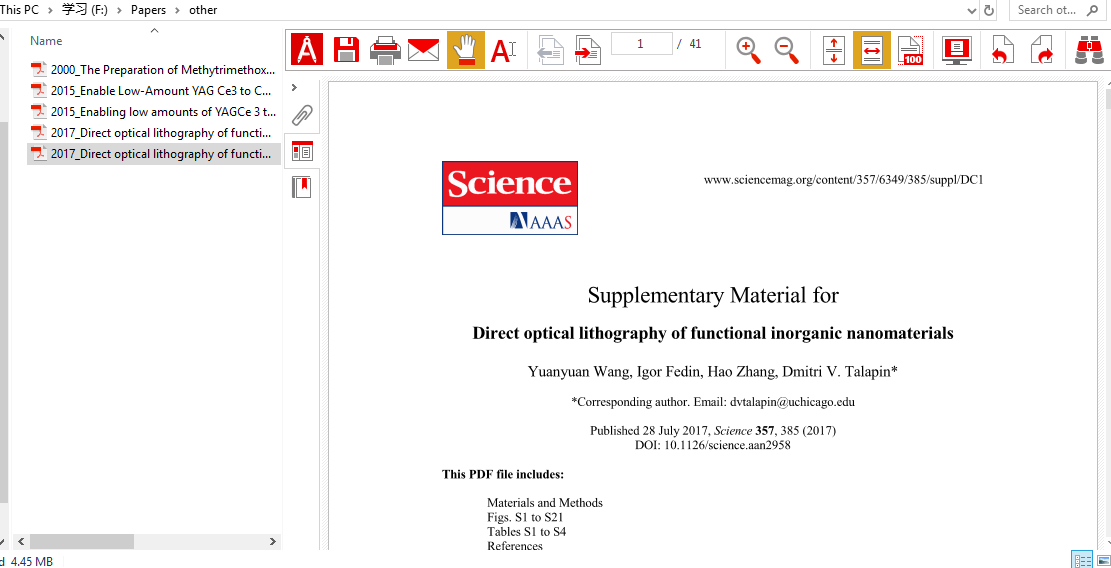1111x568 pixels.
Task: Rotate page counterclockwise
Action: 1001,50
